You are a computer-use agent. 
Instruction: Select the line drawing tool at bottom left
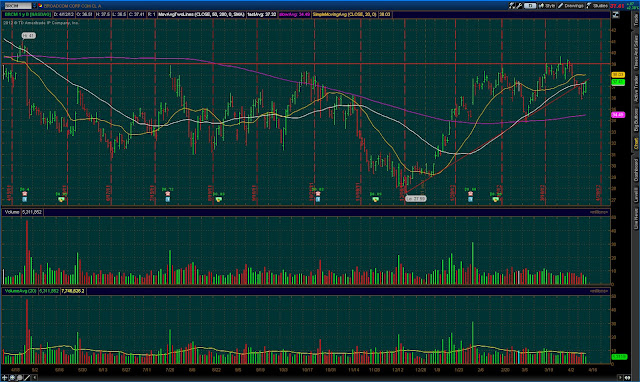(x=27, y=378)
